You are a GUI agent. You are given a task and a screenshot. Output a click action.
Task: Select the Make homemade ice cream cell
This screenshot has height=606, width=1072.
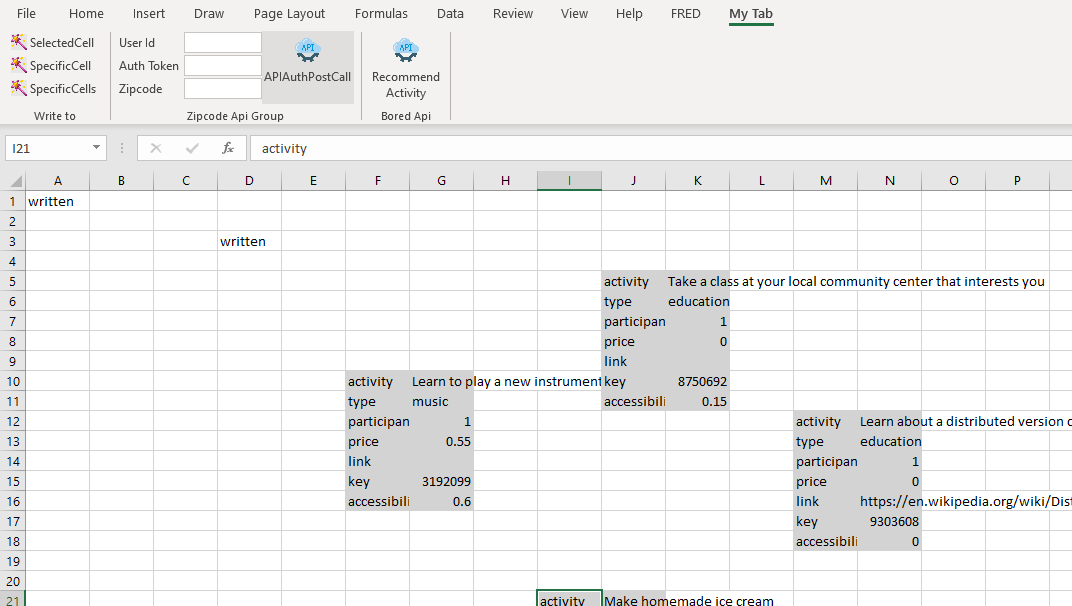point(634,599)
